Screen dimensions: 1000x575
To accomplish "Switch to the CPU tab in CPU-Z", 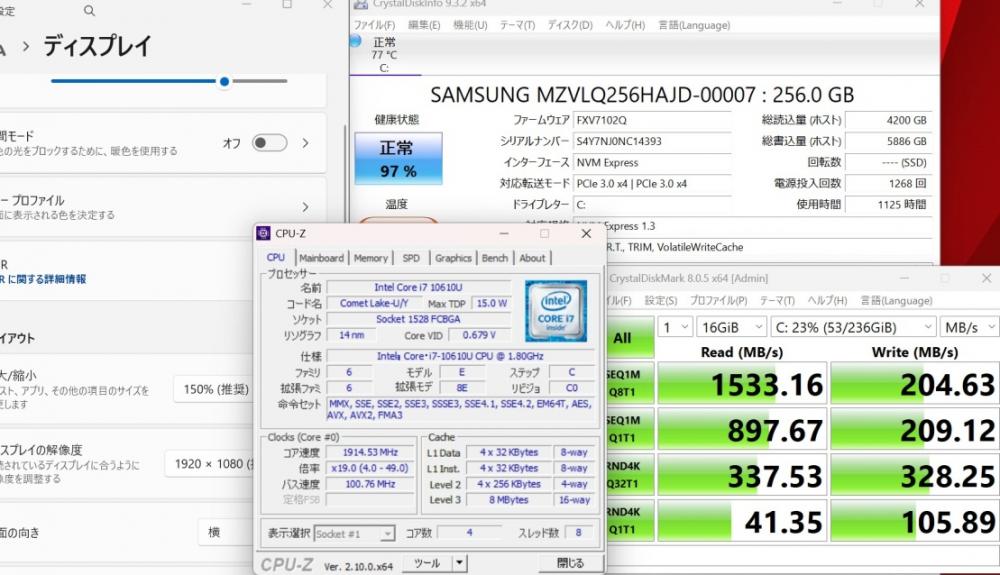I will (276, 258).
